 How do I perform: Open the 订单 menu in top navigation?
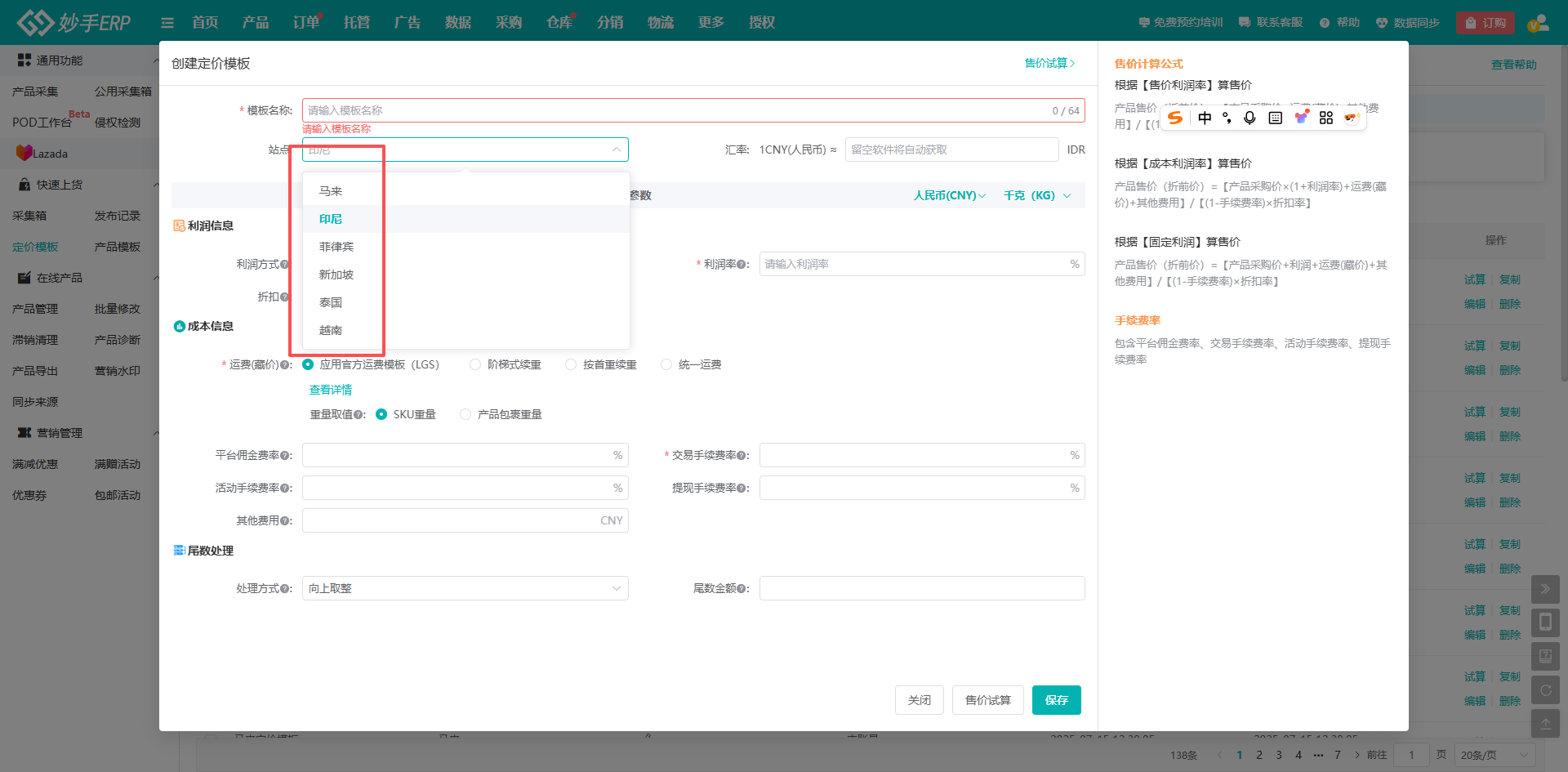[x=306, y=23]
